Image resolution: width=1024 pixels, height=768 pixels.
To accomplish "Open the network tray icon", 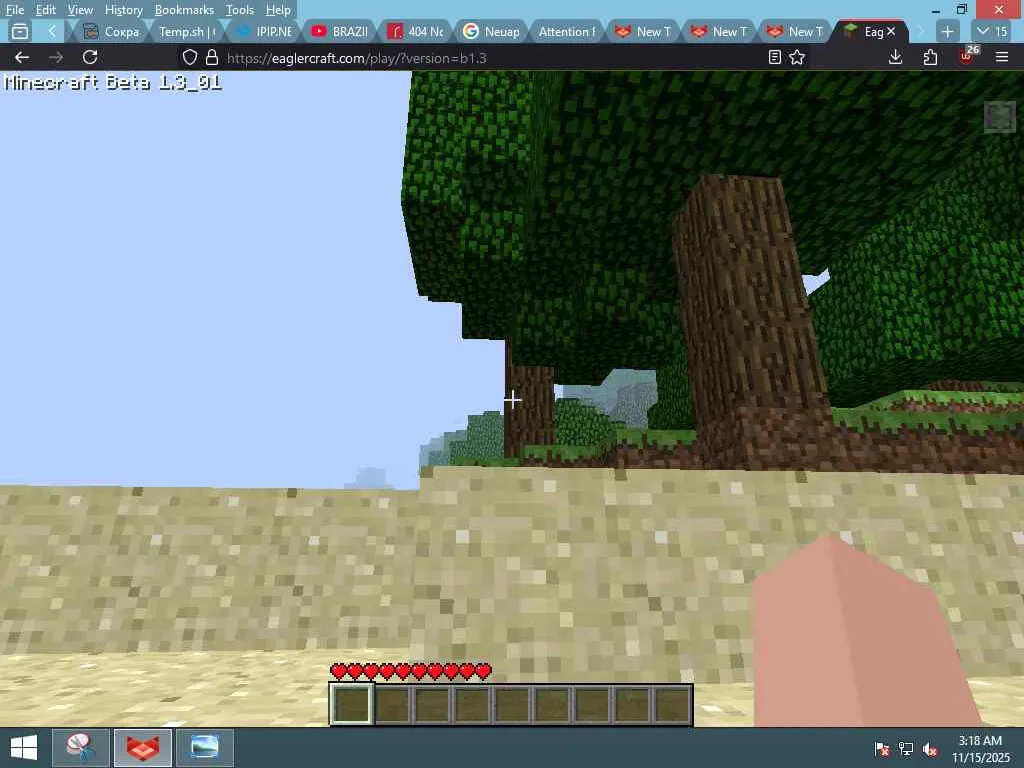I will 906,749.
